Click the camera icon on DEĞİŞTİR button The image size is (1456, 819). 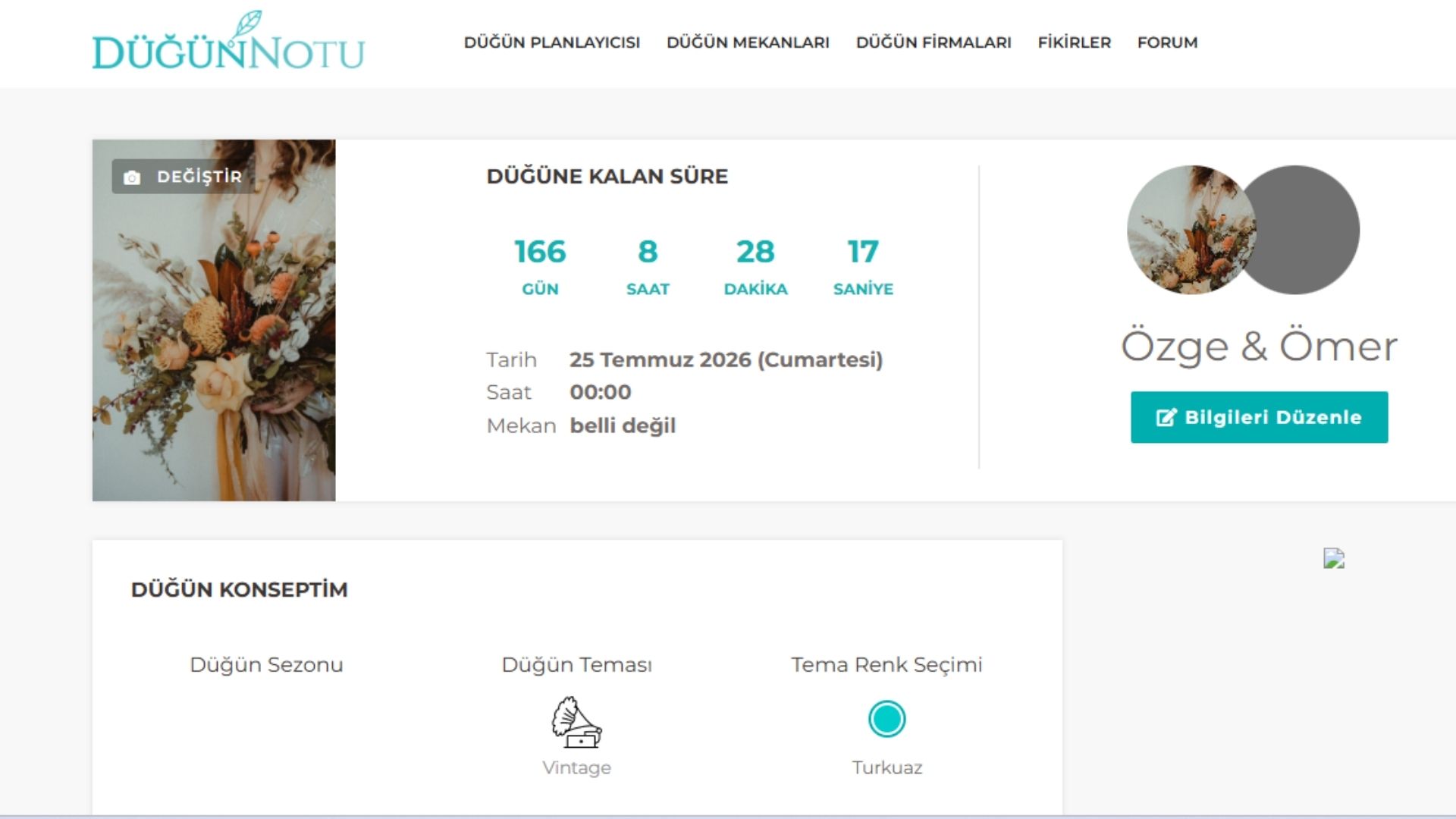(x=132, y=177)
